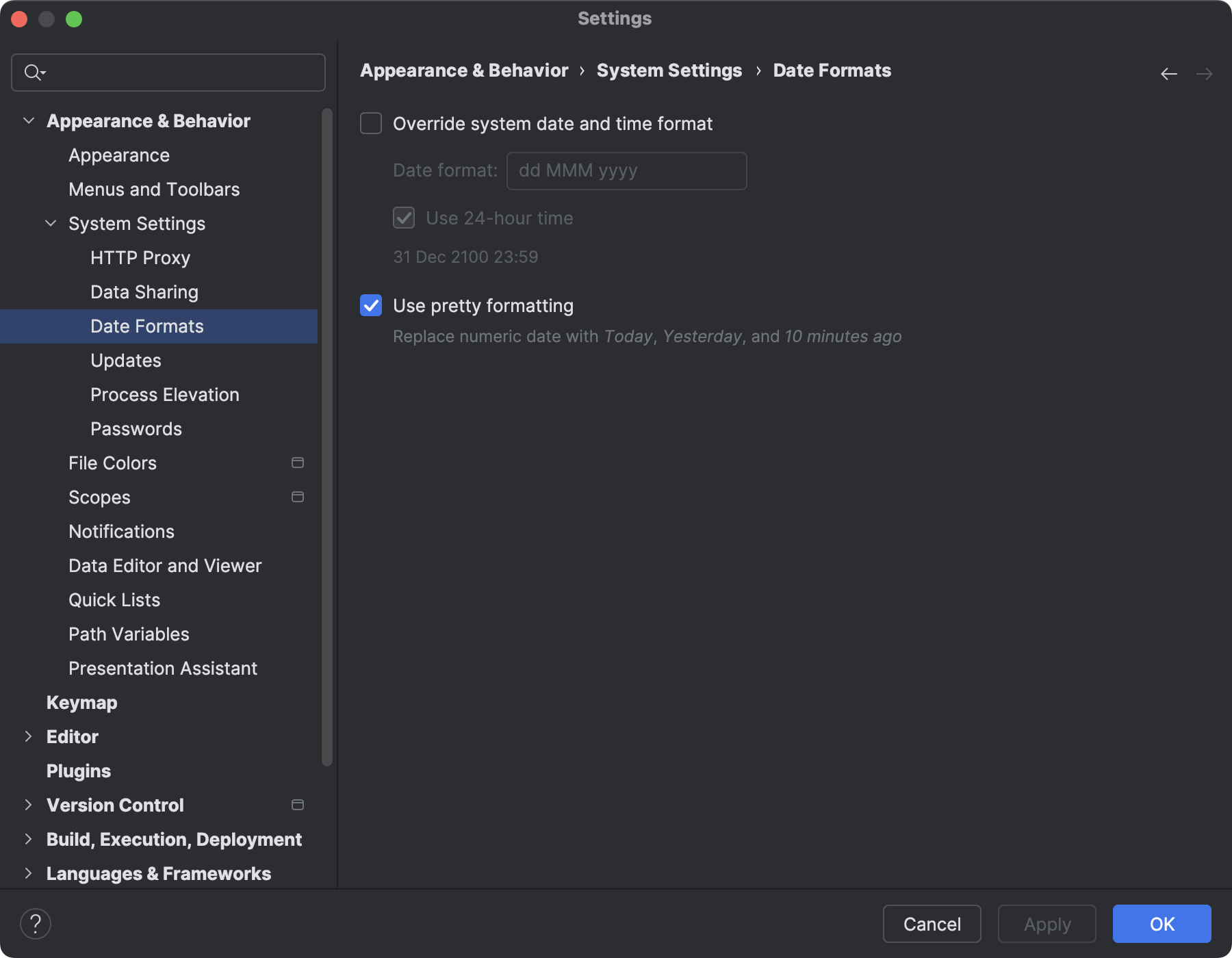Viewport: 1232px width, 958px height.
Task: Click the Date format input field
Action: click(x=626, y=170)
